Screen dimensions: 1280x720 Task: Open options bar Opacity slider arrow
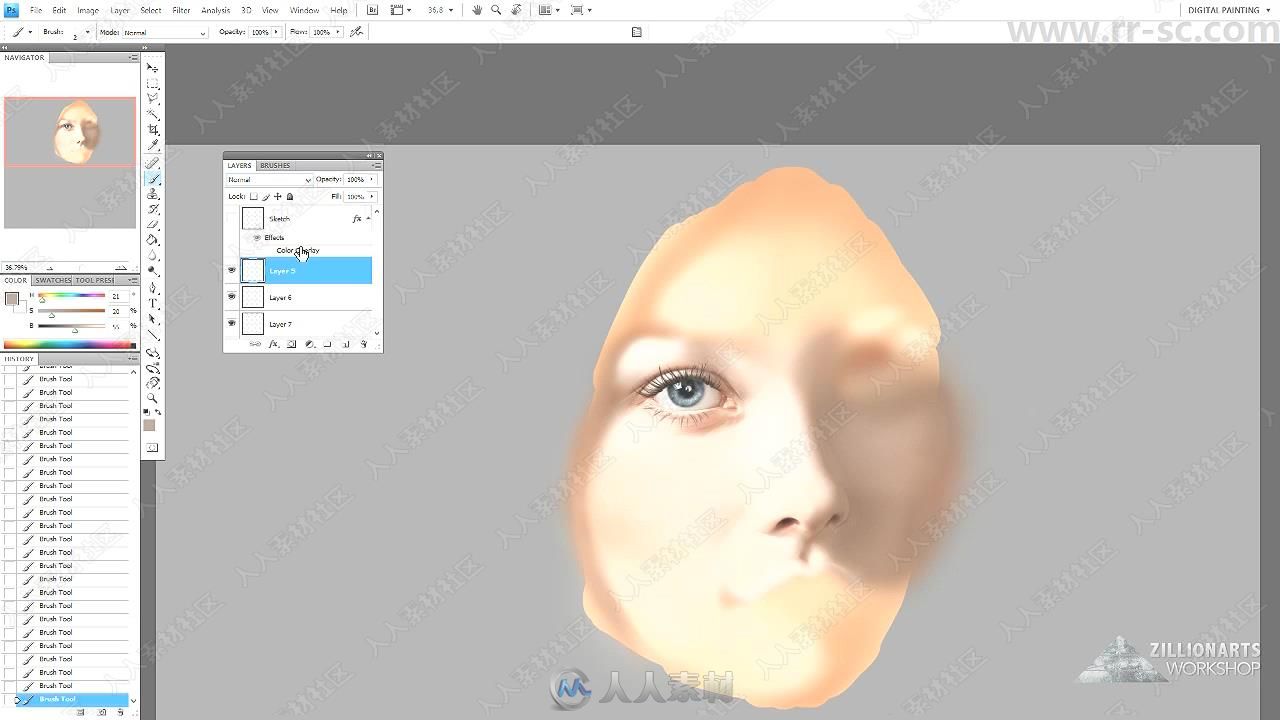coord(277,32)
